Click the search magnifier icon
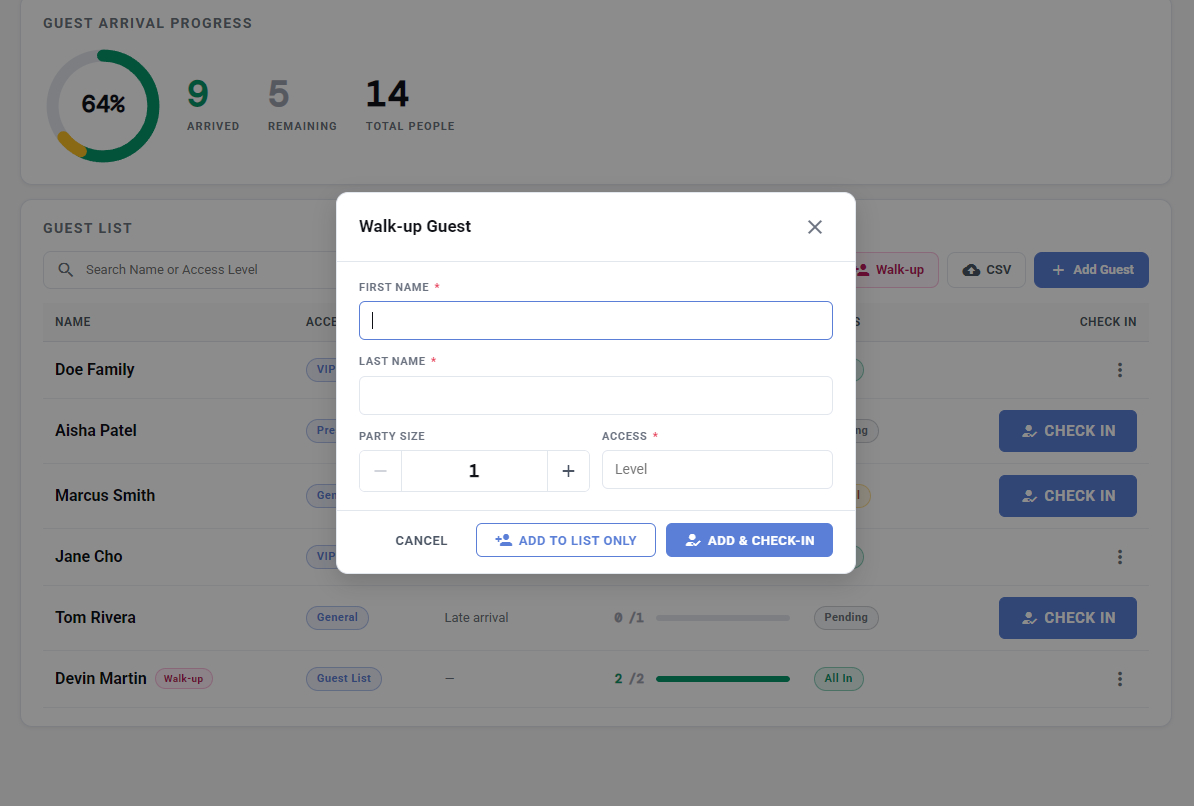The image size is (1194, 806). click(65, 270)
